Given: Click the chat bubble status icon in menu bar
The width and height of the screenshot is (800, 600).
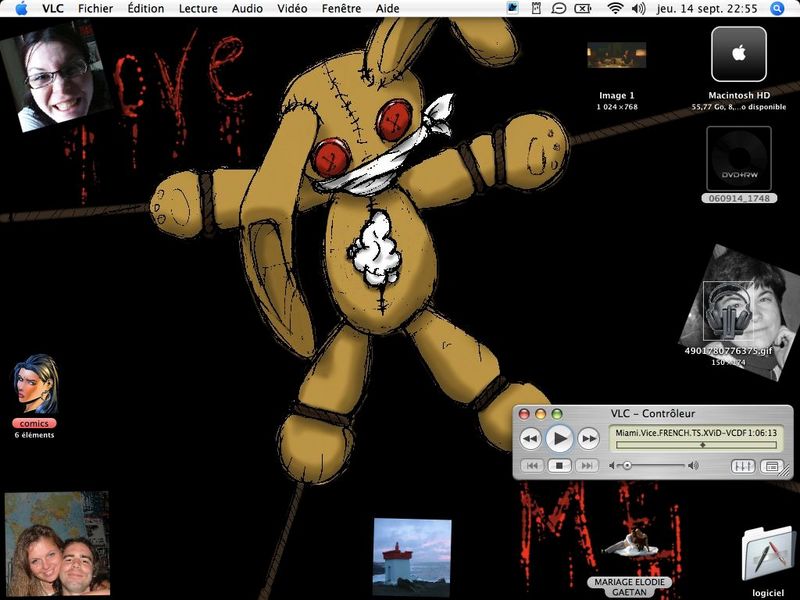Looking at the screenshot, I should point(559,8).
